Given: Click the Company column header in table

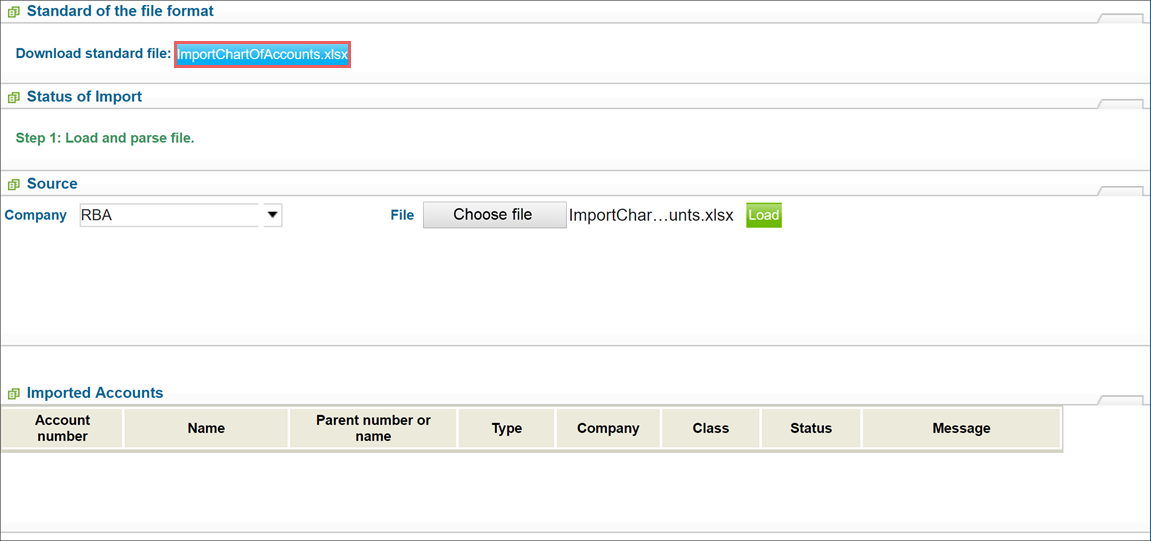Looking at the screenshot, I should [609, 429].
